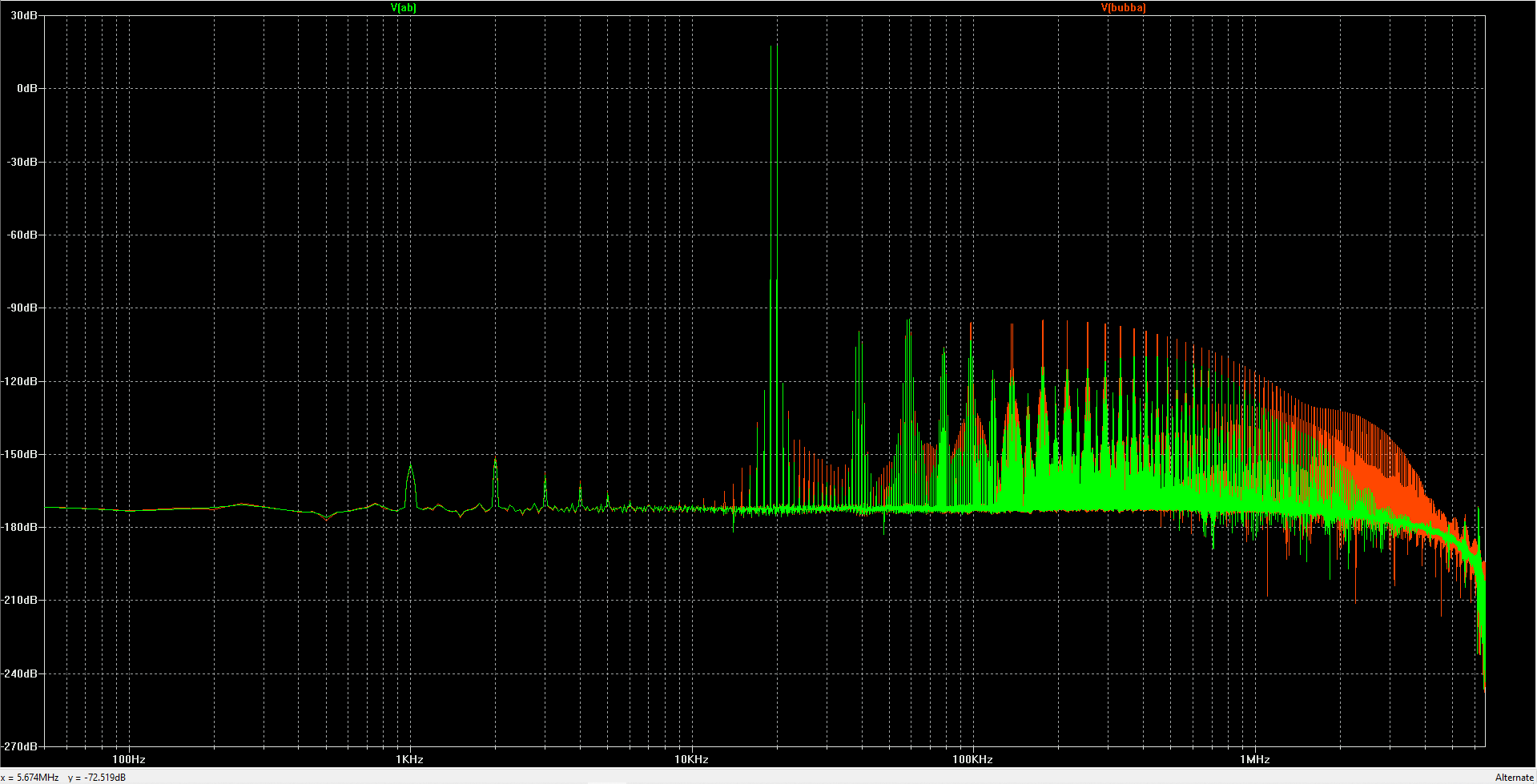This screenshot has height=784, width=1537.
Task: Click the 100KHz frequency axis label
Action: coord(973,759)
